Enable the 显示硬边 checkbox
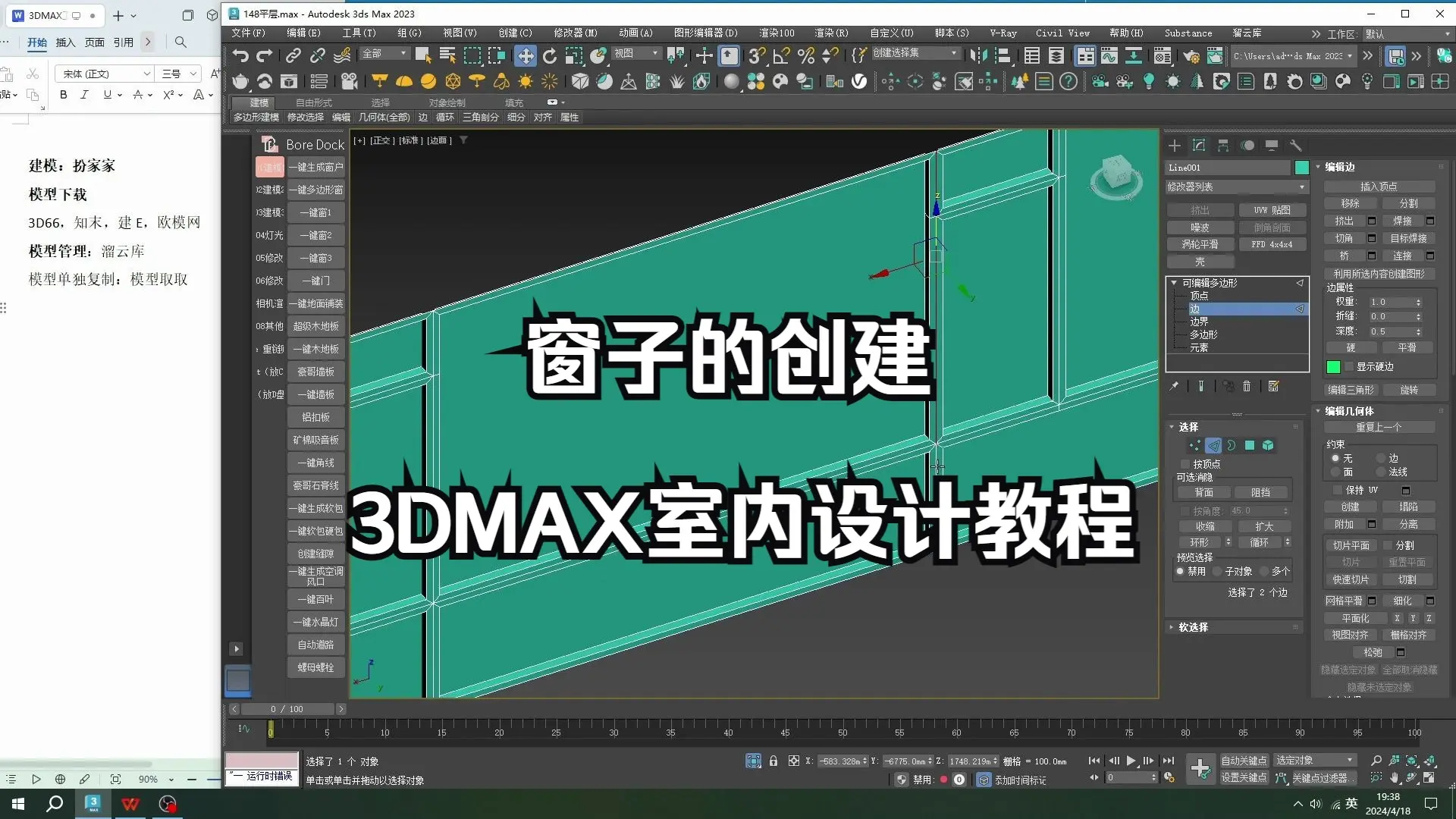The width and height of the screenshot is (1456, 819). (1349, 367)
